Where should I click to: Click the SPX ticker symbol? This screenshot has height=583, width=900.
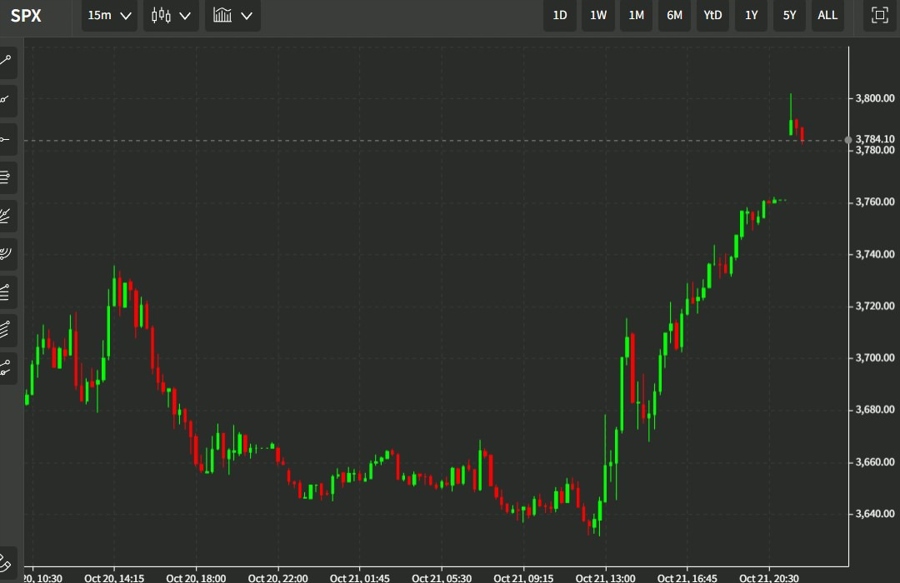[x=26, y=15]
